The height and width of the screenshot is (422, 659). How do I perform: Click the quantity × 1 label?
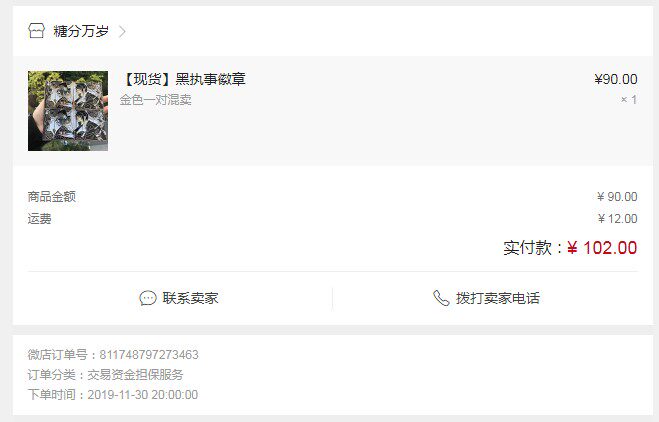629,100
